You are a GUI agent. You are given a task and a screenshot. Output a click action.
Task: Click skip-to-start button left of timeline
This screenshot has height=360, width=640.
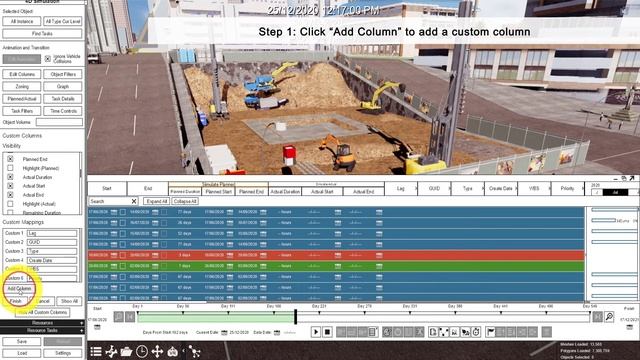click(x=130, y=317)
